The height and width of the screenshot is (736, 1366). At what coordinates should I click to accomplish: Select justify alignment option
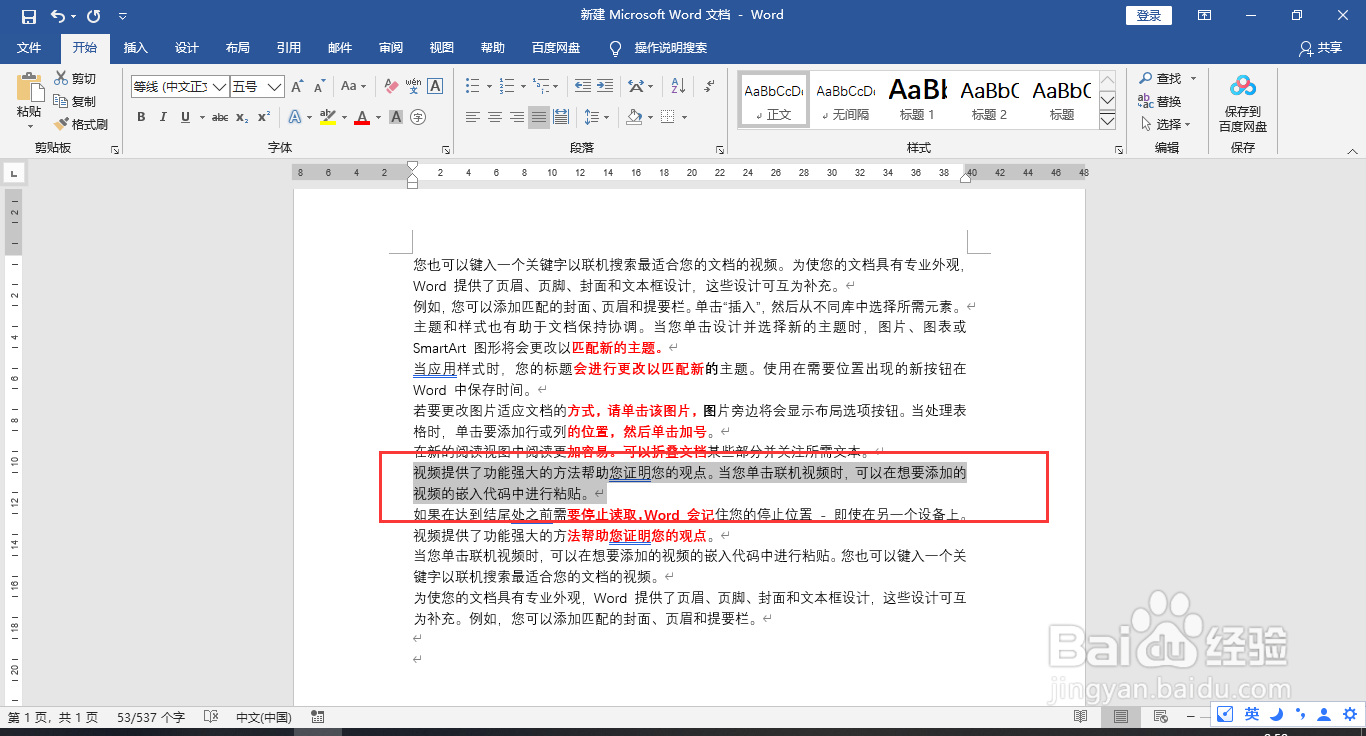coord(539,117)
